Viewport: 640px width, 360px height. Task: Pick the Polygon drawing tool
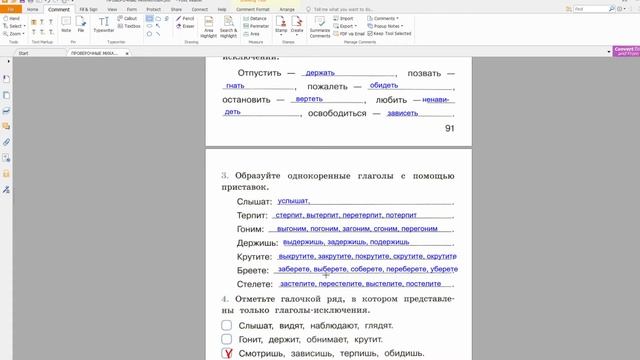point(149,34)
